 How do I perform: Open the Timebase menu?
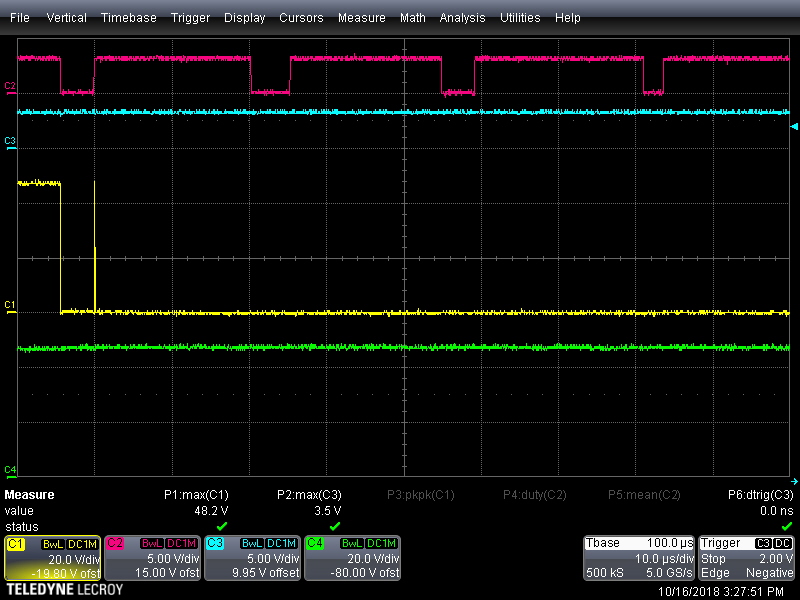coord(129,17)
